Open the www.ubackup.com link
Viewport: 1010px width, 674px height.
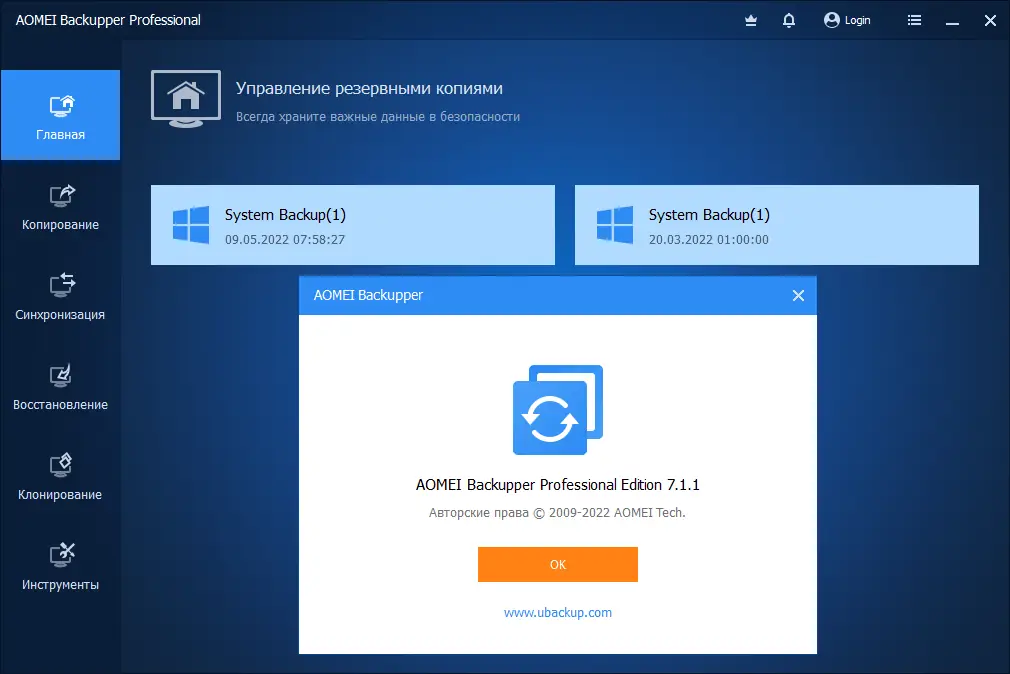click(558, 613)
